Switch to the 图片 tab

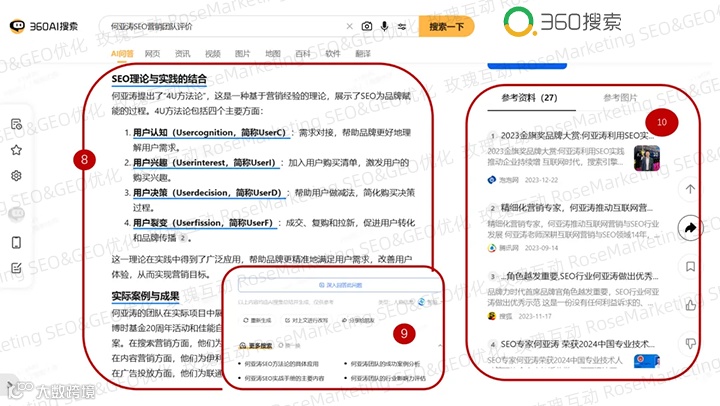(x=242, y=54)
